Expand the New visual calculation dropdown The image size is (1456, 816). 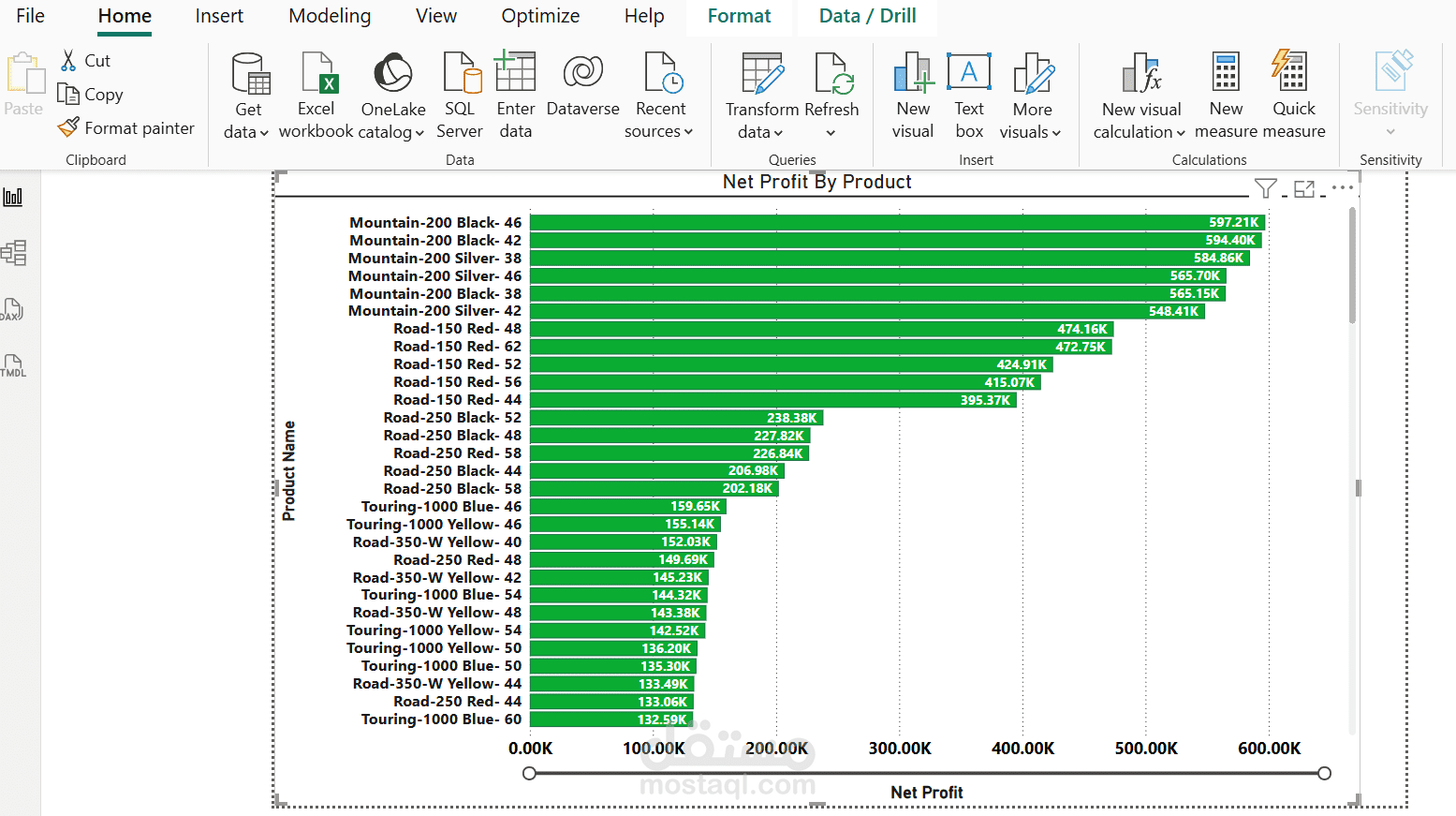coord(1181,133)
